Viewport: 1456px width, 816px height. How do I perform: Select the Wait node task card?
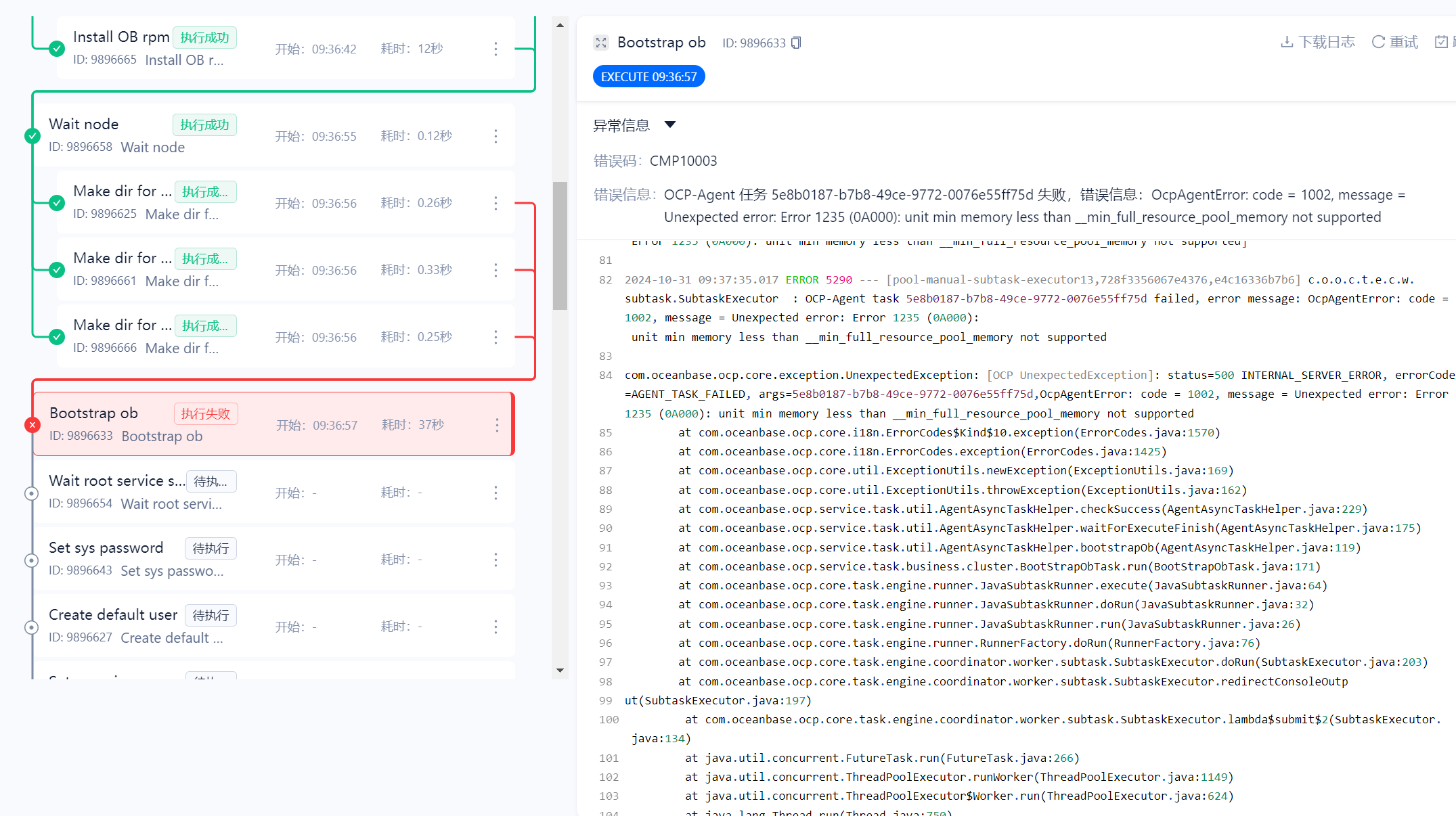[x=273, y=135]
